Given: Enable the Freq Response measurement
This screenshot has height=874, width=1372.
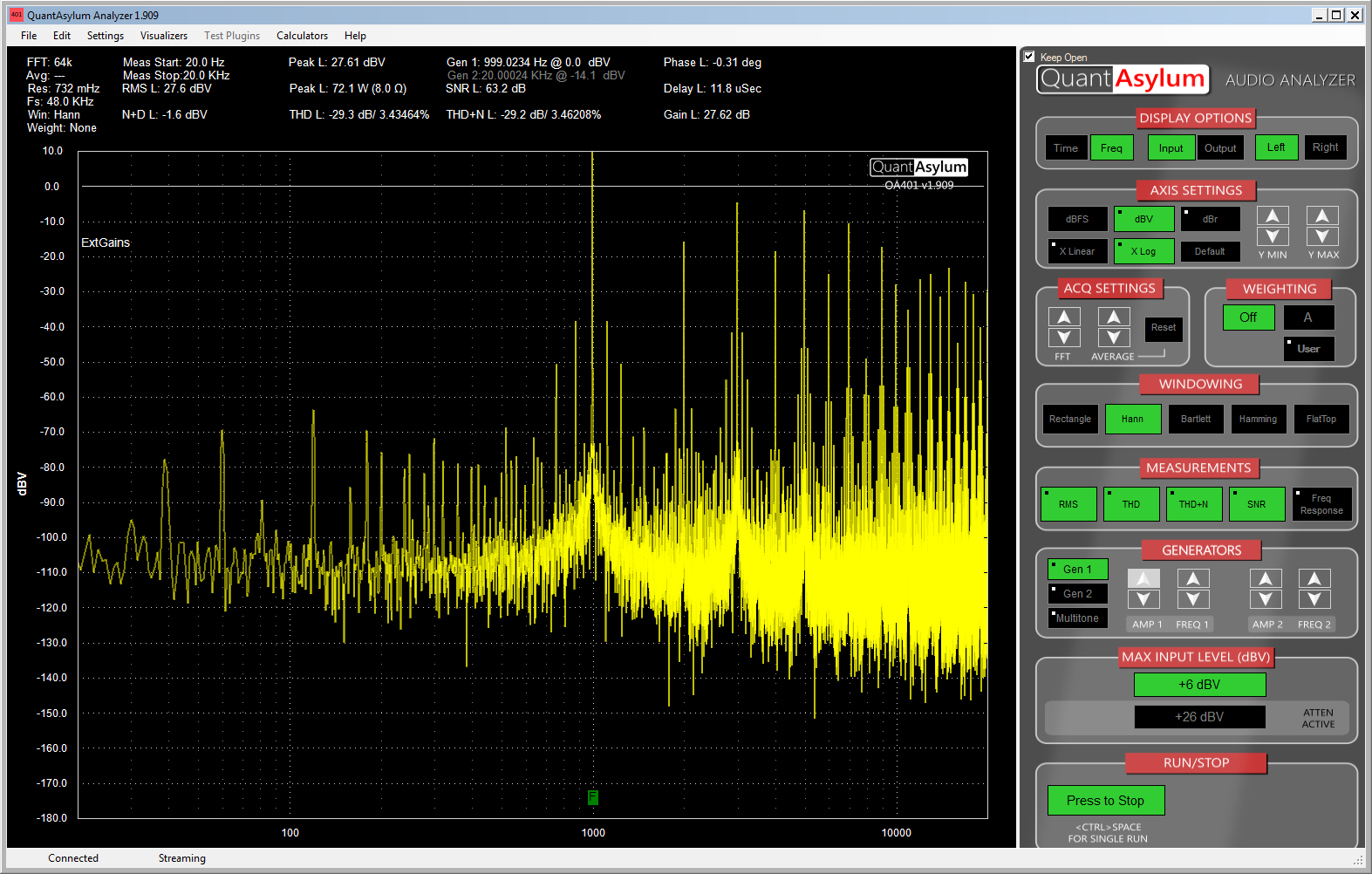Looking at the screenshot, I should coord(1322,504).
